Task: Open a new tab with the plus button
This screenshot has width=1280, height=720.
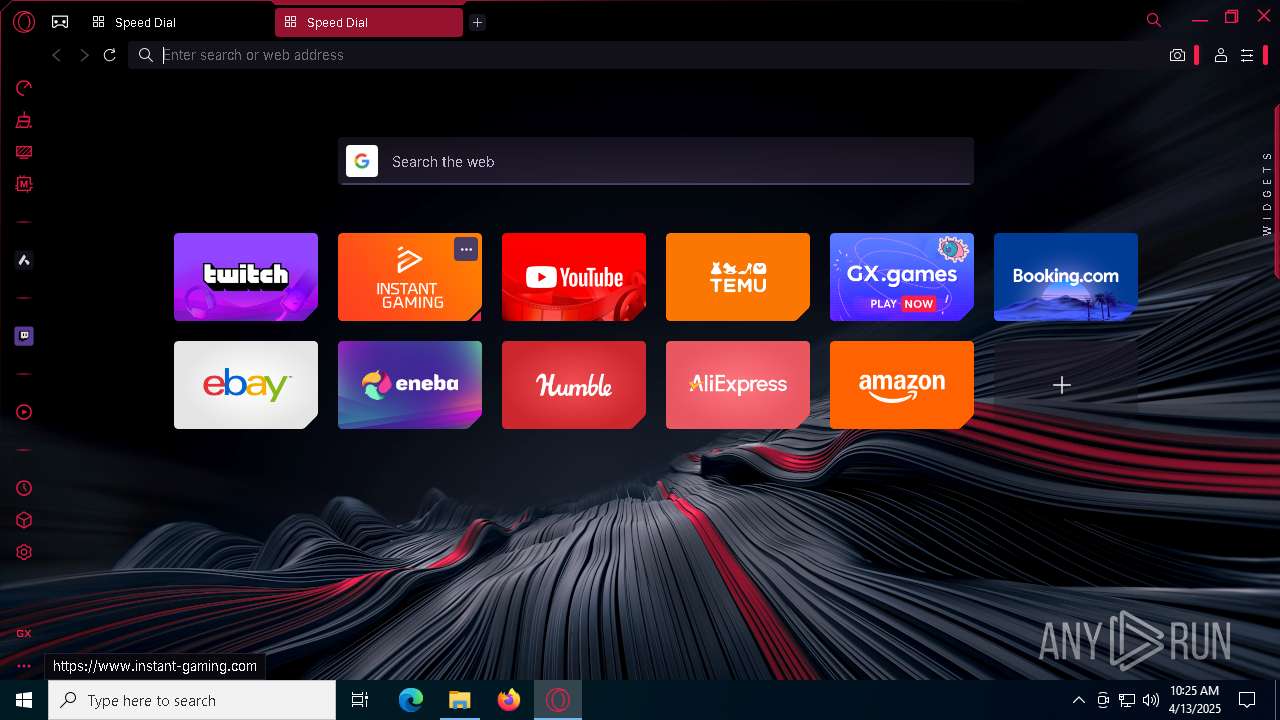Action: tap(477, 22)
